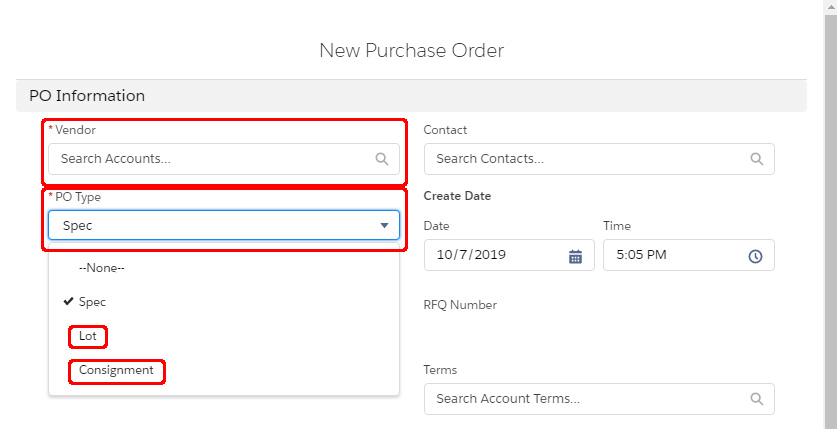Image resolution: width=837 pixels, height=429 pixels.
Task: Select the Spec option in the list
Action: tap(92, 302)
